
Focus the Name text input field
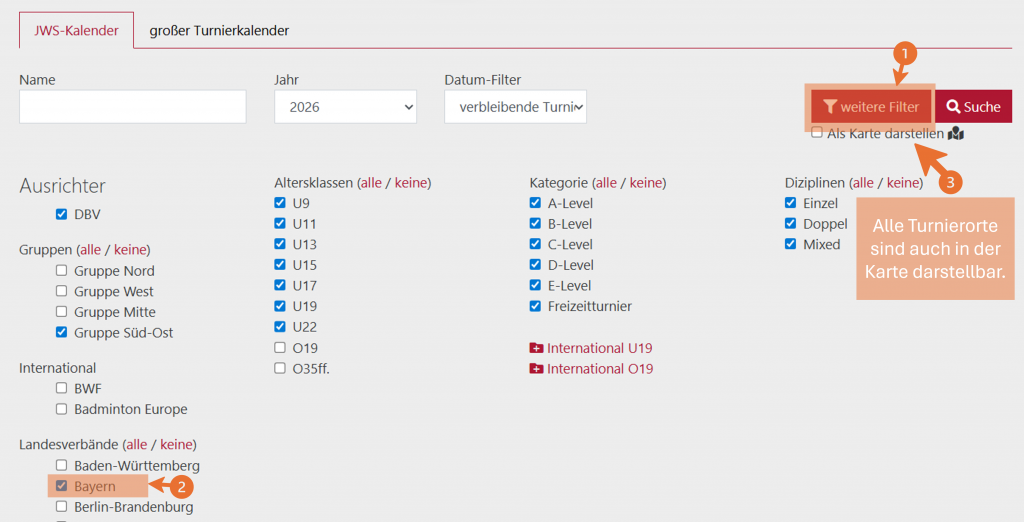click(132, 107)
